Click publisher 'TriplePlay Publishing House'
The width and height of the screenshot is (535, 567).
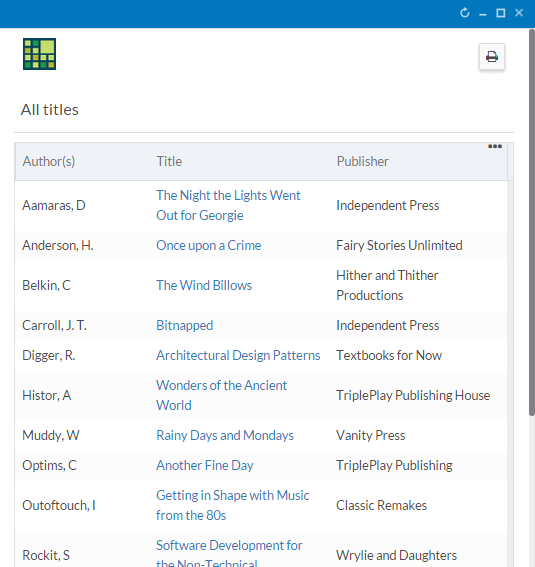413,395
